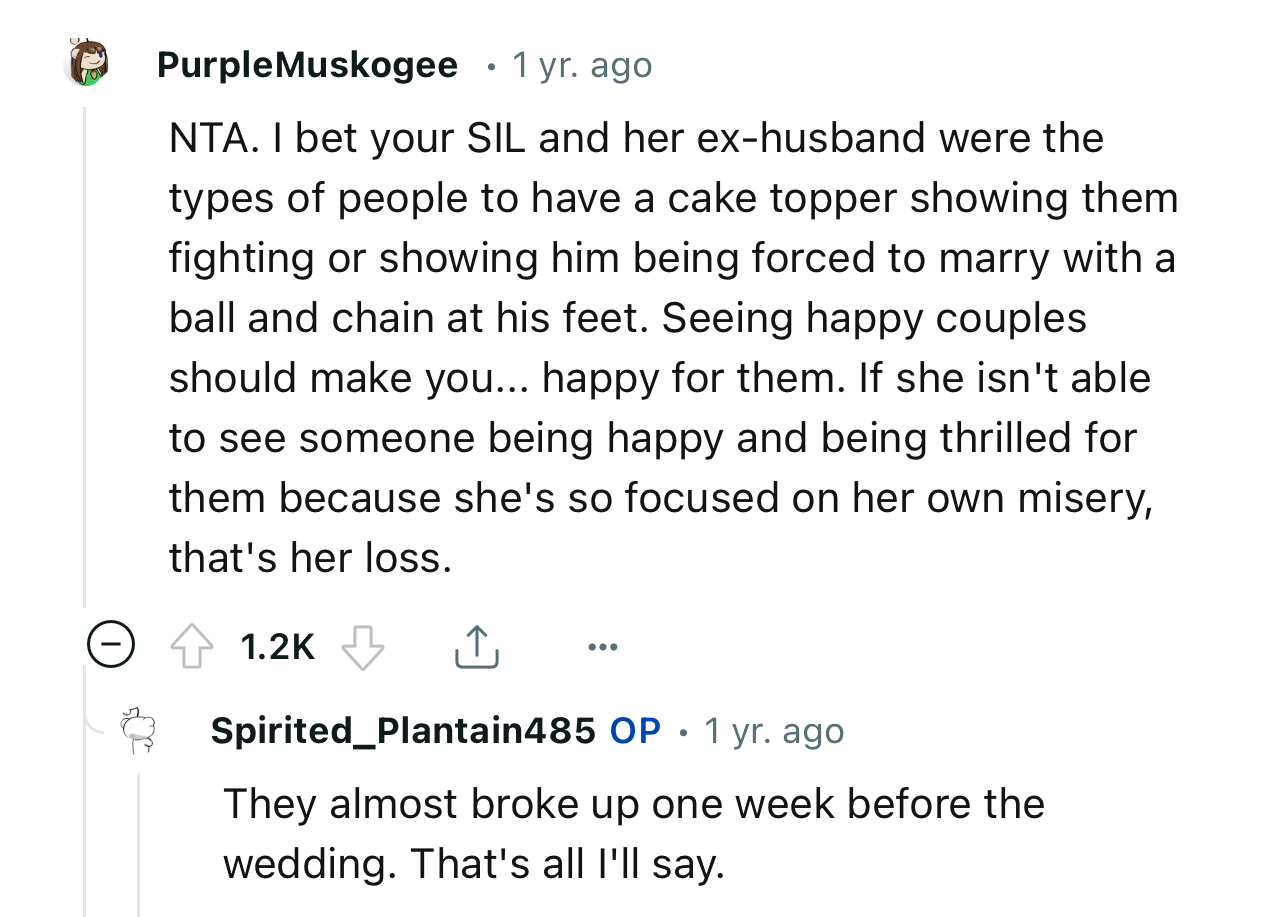Click the OP badge
This screenshot has width=1284, height=917.
[x=634, y=730]
